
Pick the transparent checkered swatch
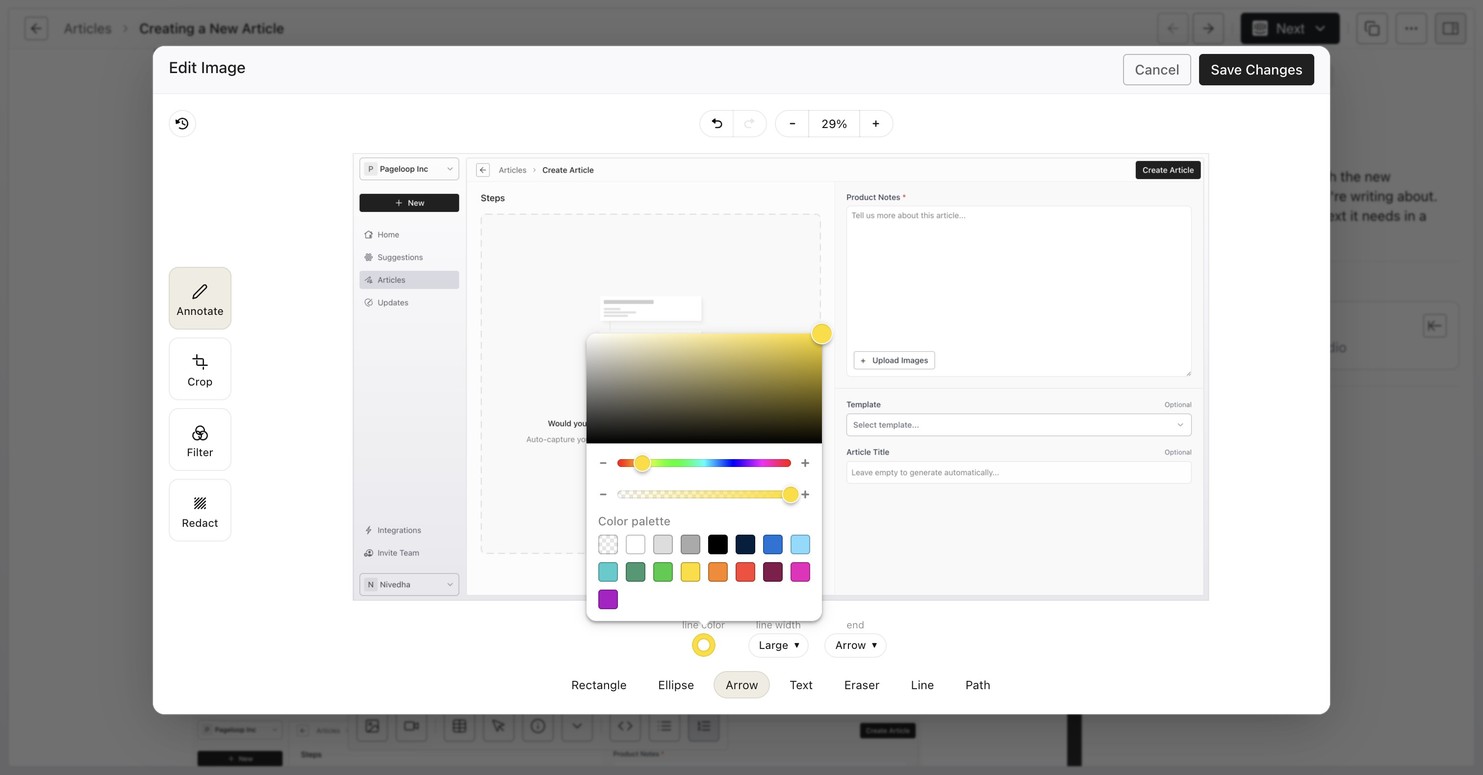608,544
